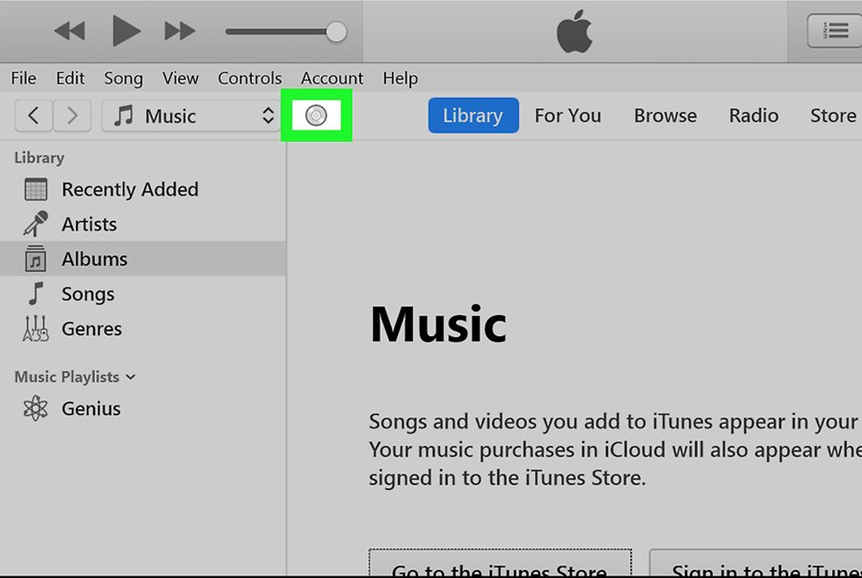Screen dimensions: 862x578
Task: Collapse the Music Playlists section chevron
Action: [130, 377]
